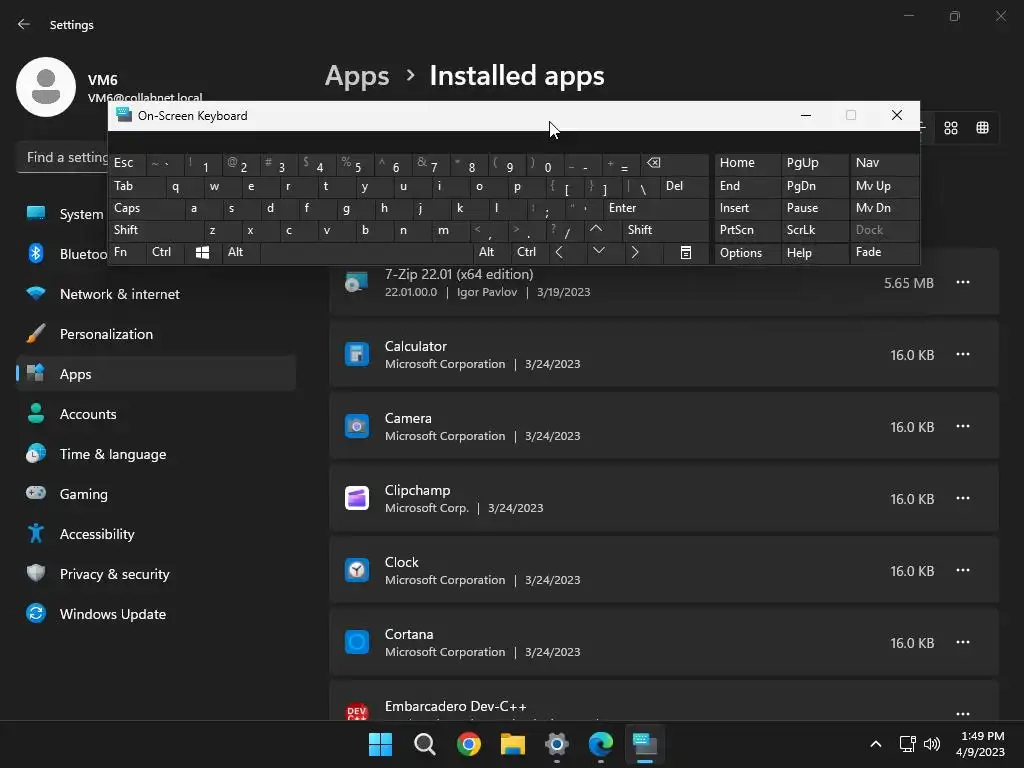
Task: Tap the Windows logo key on keyboard
Action: 202,252
